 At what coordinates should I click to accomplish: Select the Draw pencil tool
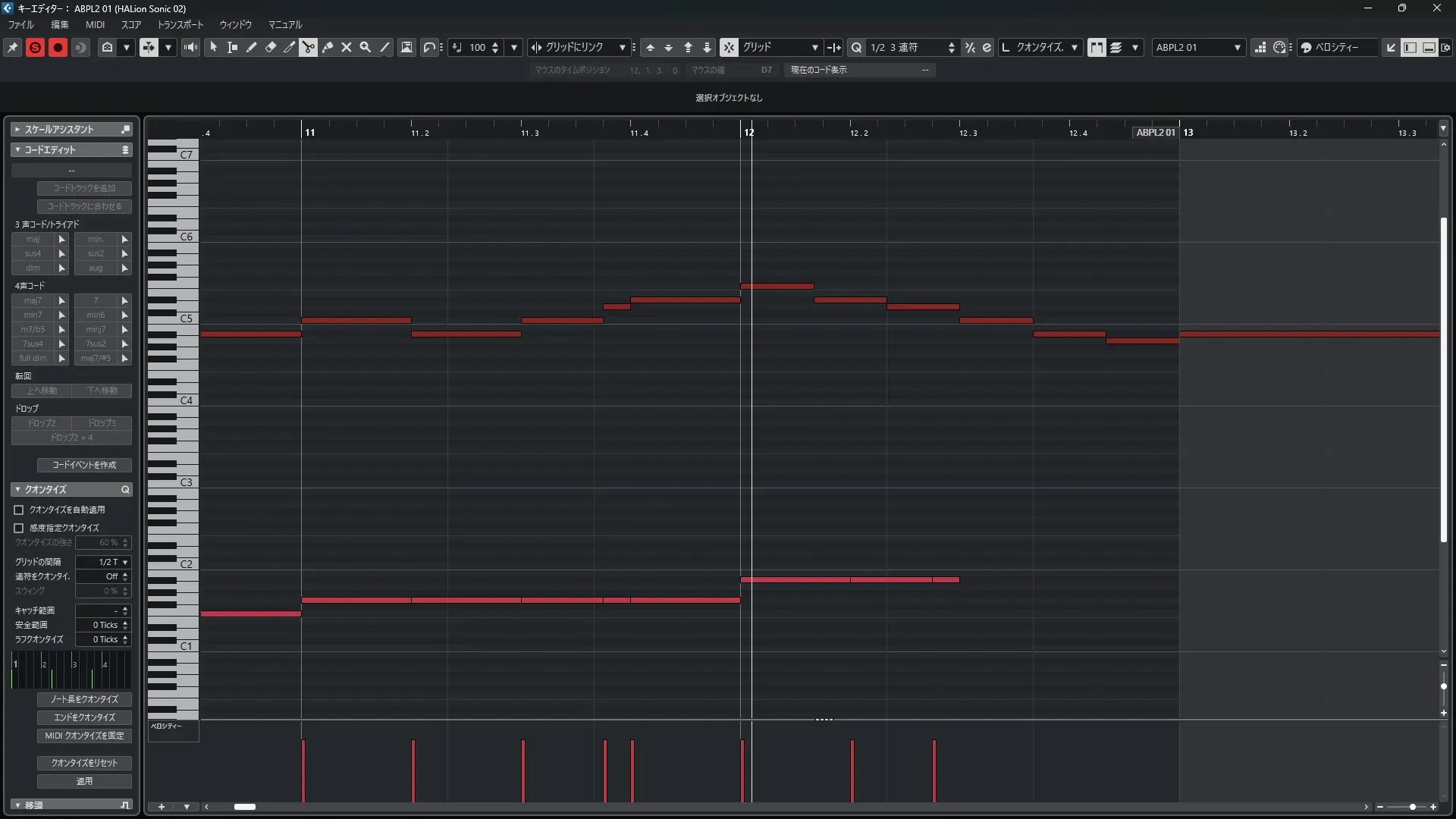pyautogui.click(x=251, y=48)
